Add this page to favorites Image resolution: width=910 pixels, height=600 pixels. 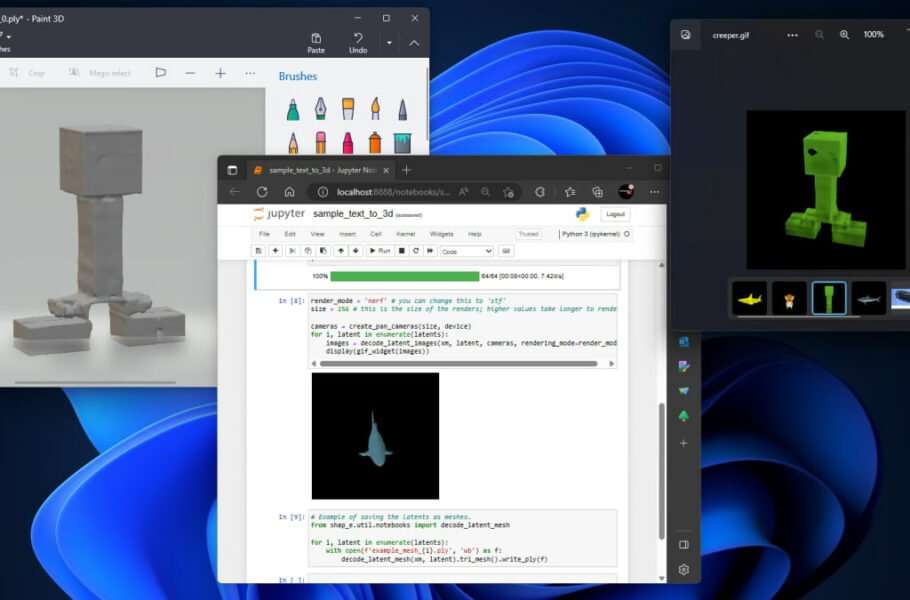click(x=509, y=192)
